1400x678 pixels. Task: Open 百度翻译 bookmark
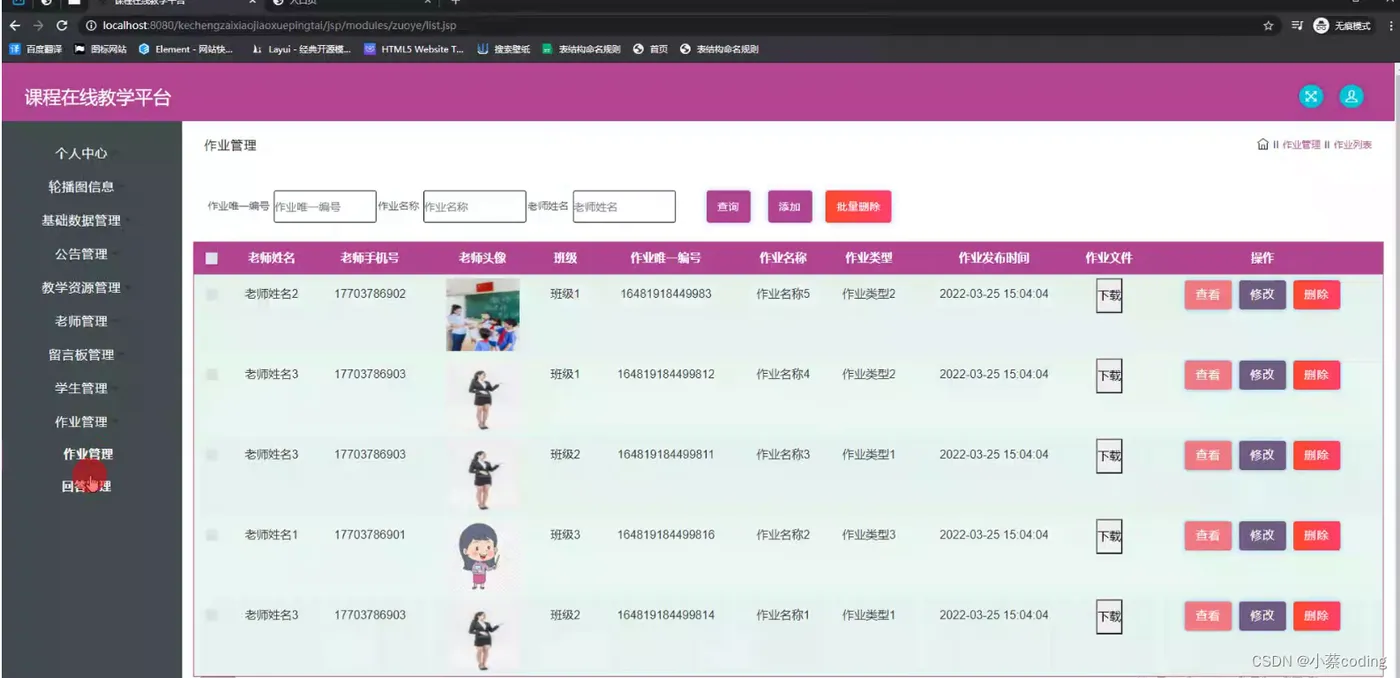[36, 48]
